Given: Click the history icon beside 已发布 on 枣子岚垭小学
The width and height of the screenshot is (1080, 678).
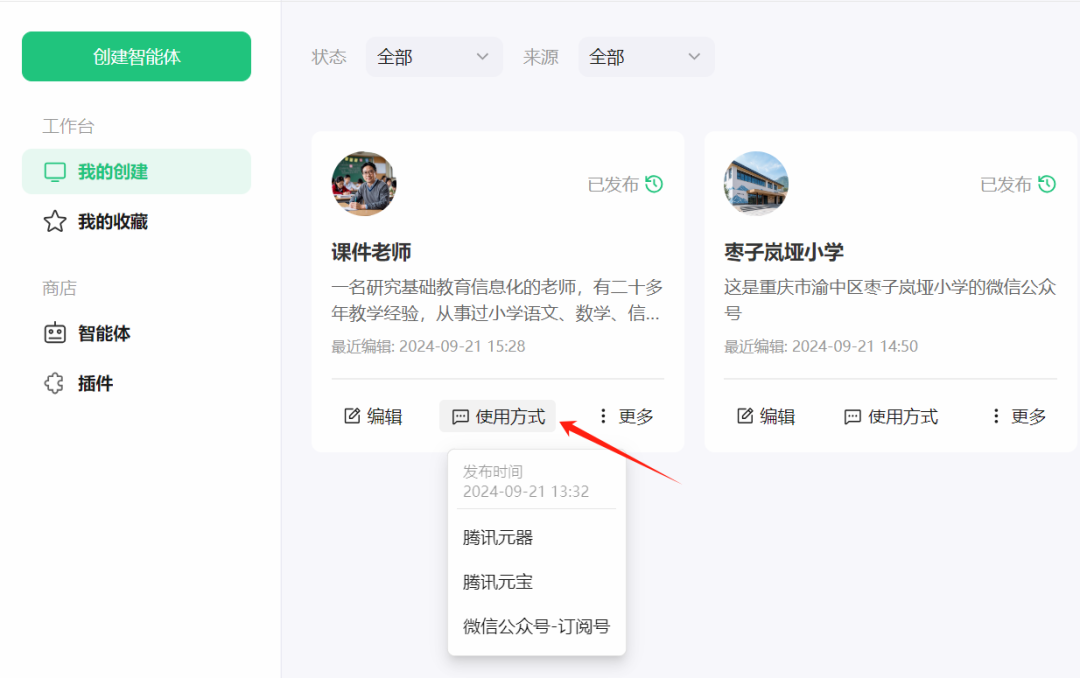Looking at the screenshot, I should 1047,184.
